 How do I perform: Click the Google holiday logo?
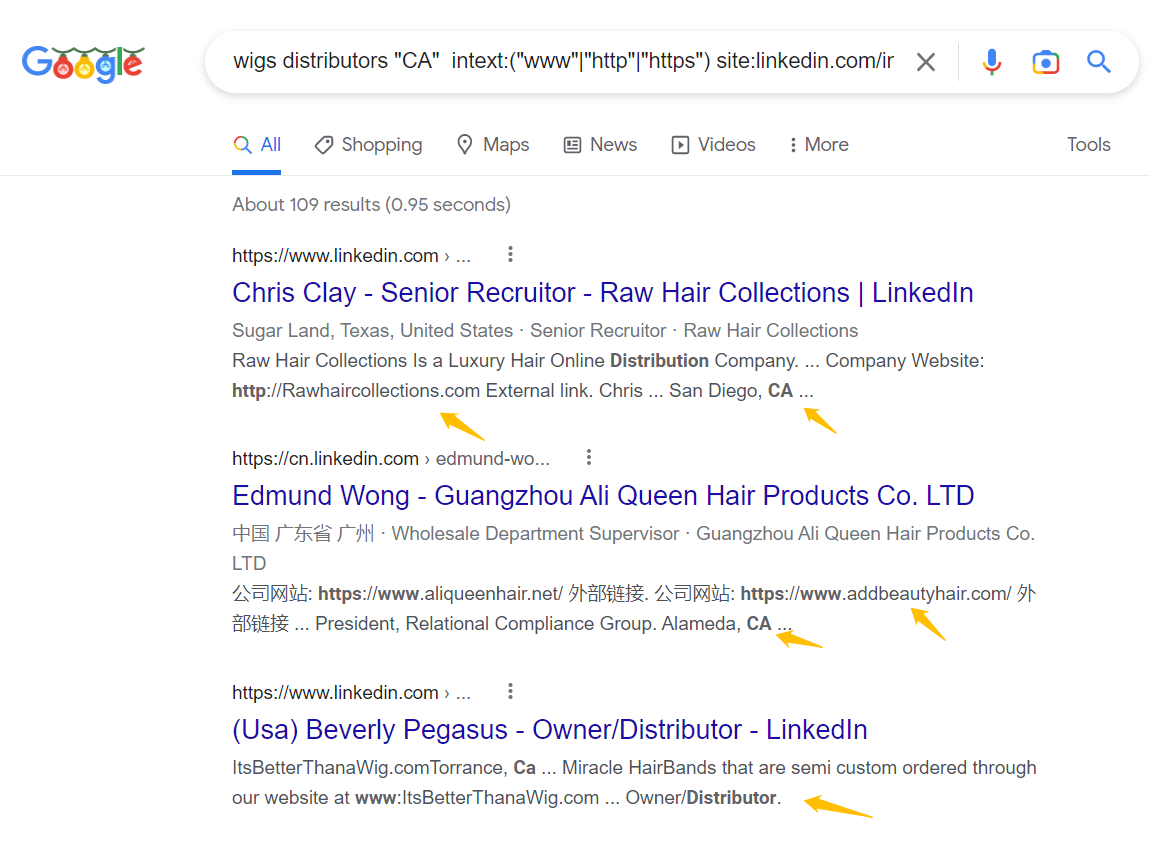(83, 63)
